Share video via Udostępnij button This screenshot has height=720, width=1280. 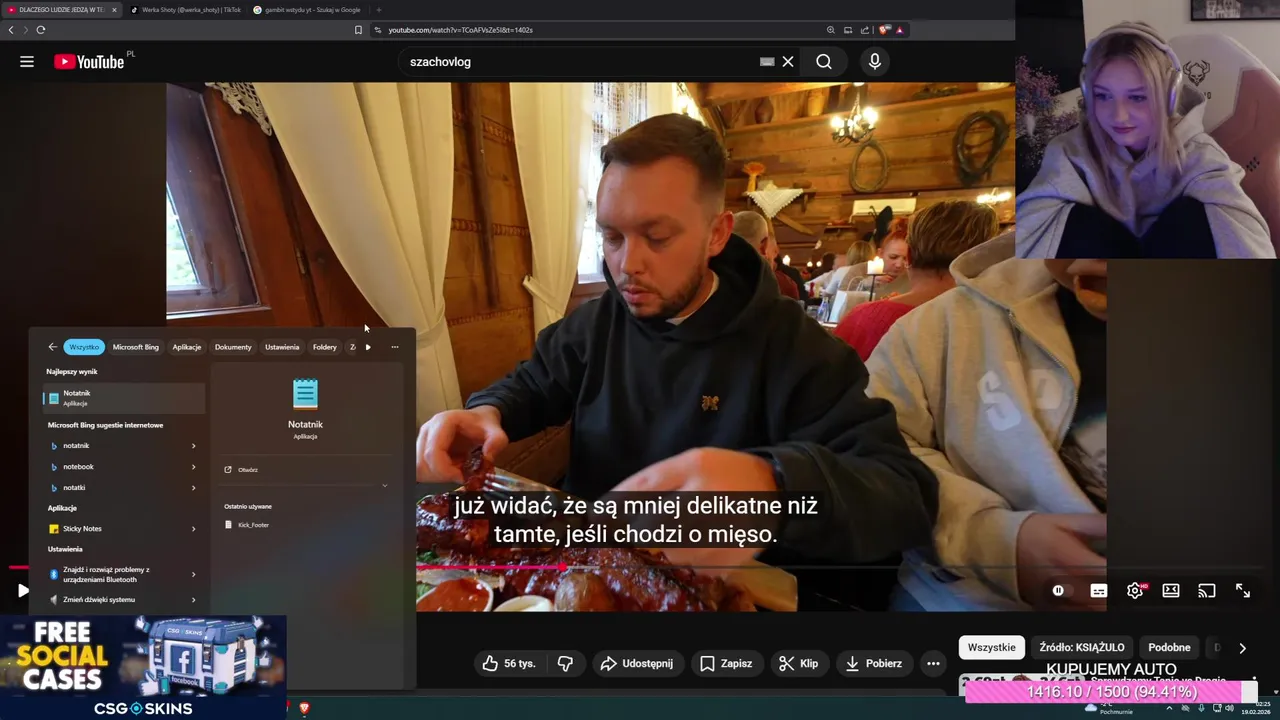click(636, 663)
